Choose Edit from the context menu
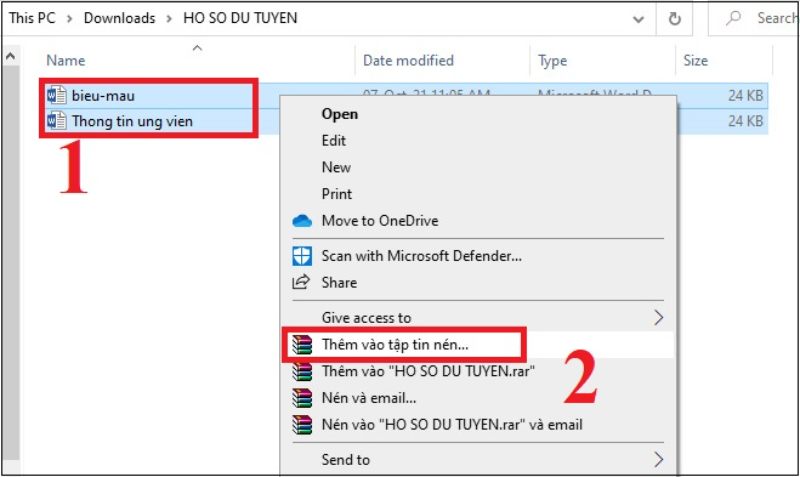 click(x=334, y=141)
